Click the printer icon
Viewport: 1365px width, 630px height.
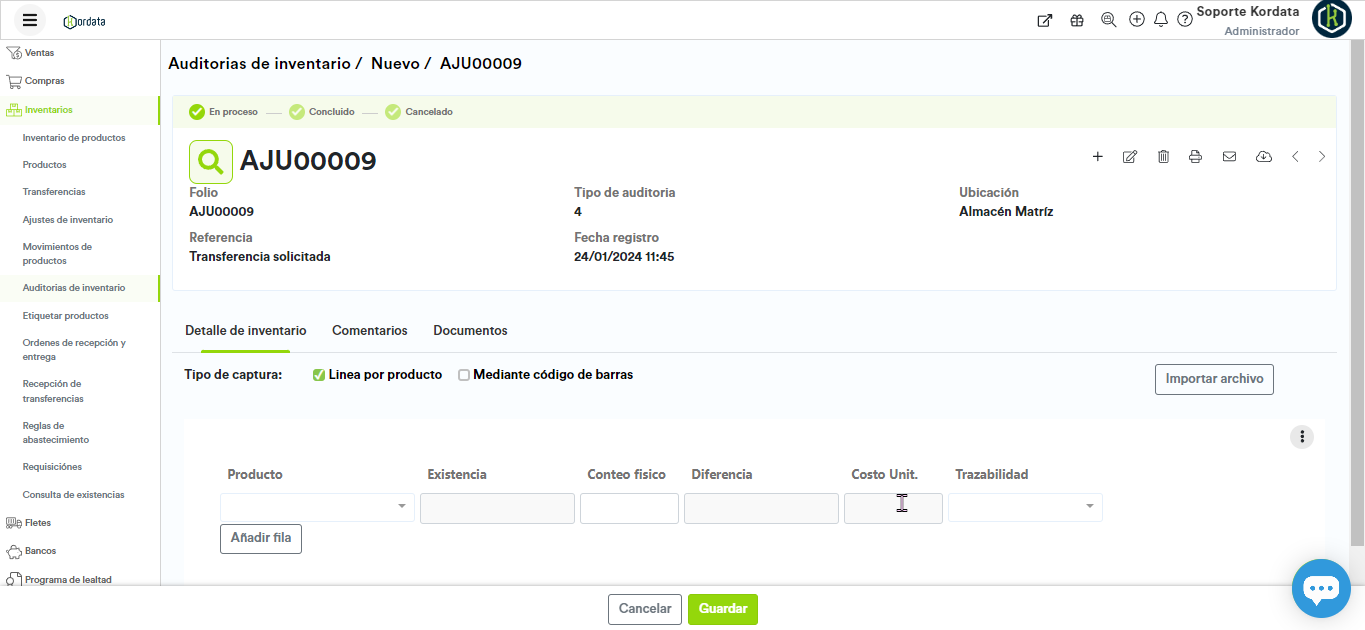[1195, 157]
